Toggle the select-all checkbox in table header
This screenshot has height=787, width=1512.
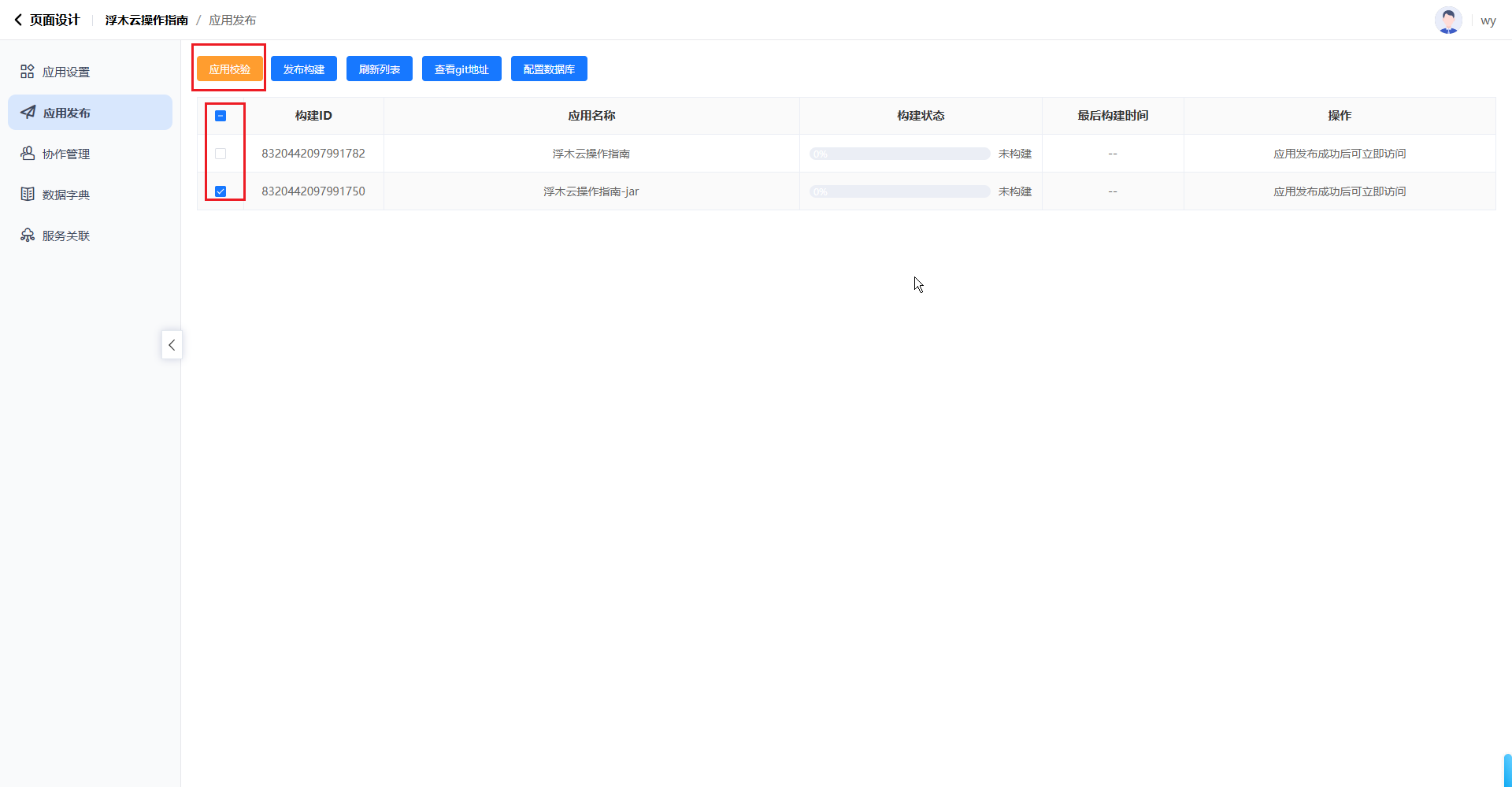pyautogui.click(x=220, y=116)
